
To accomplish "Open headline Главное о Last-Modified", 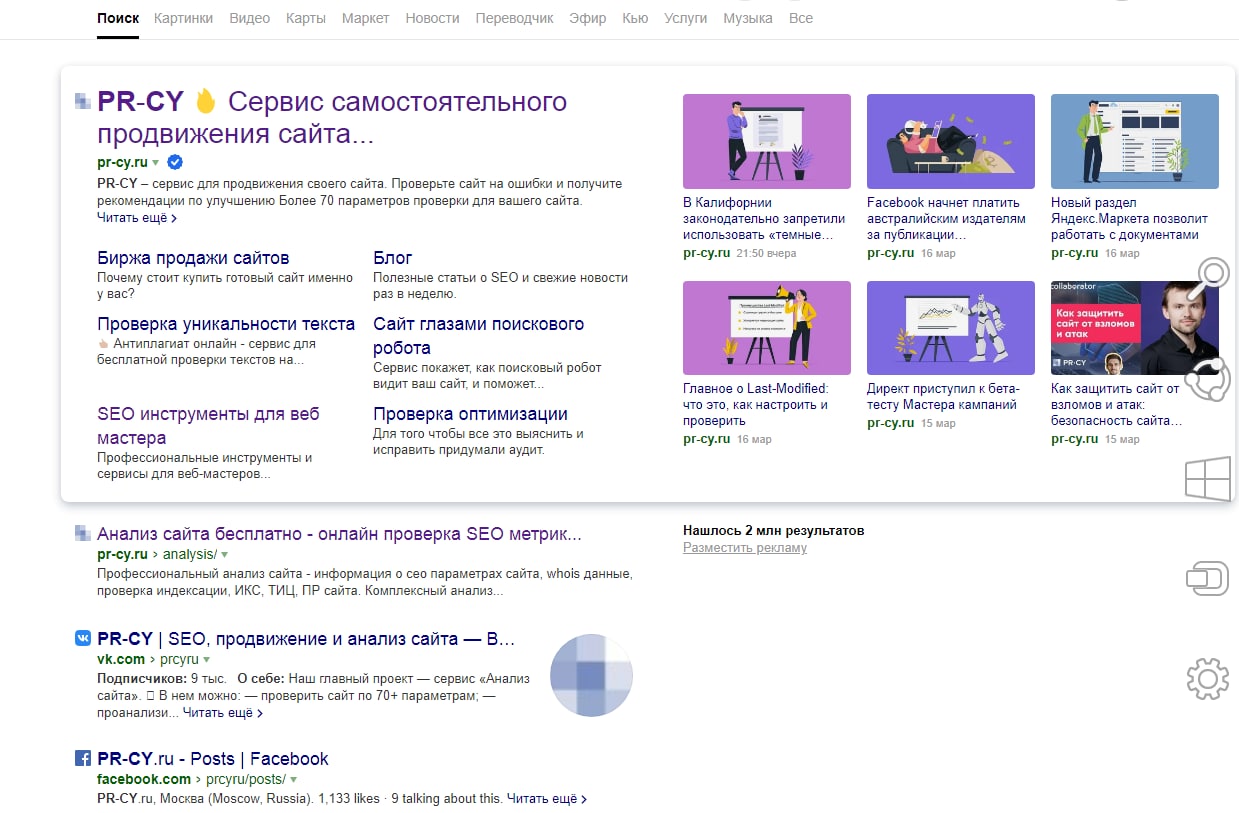I will (756, 405).
